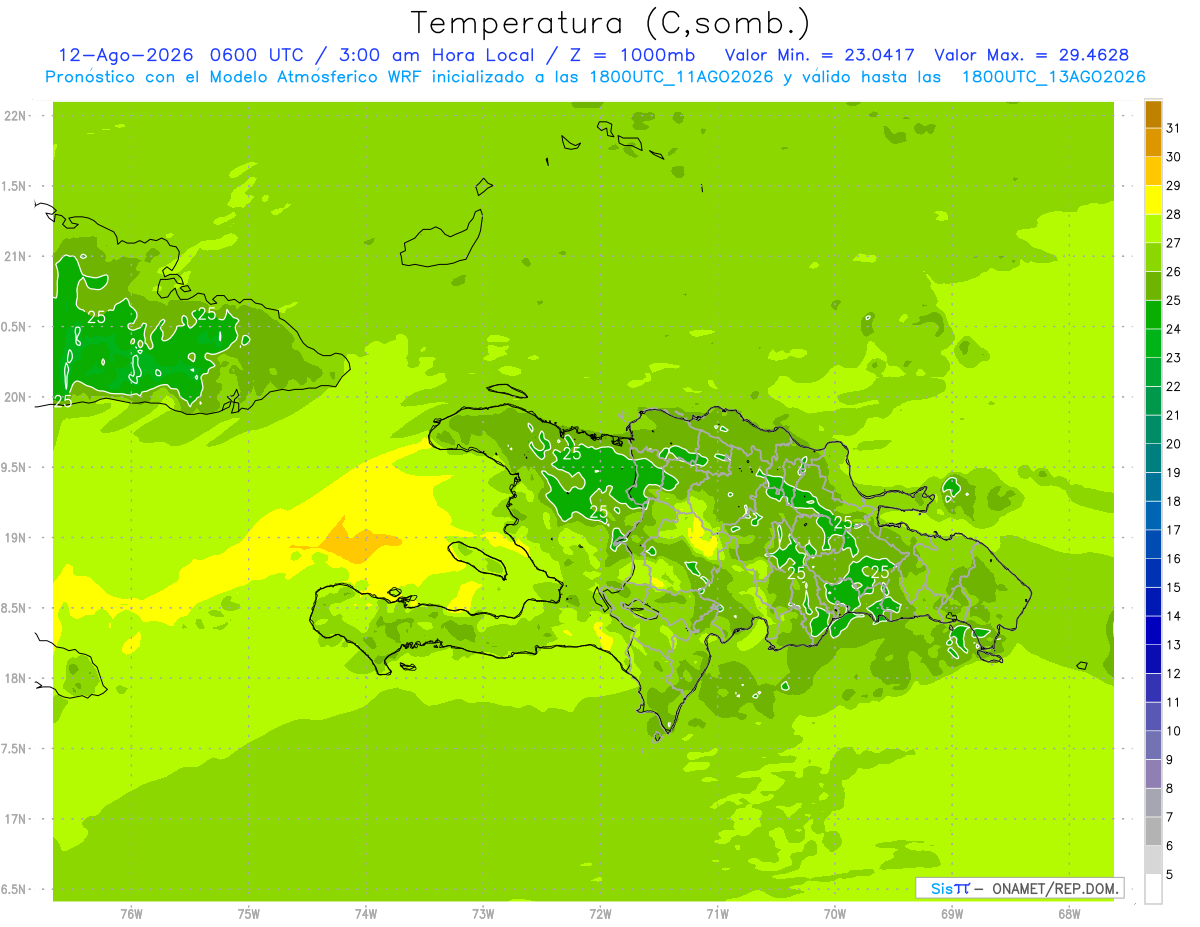Click the 76W longitude axis label
Image resolution: width=1200 pixels, height=927 pixels.
(131, 913)
